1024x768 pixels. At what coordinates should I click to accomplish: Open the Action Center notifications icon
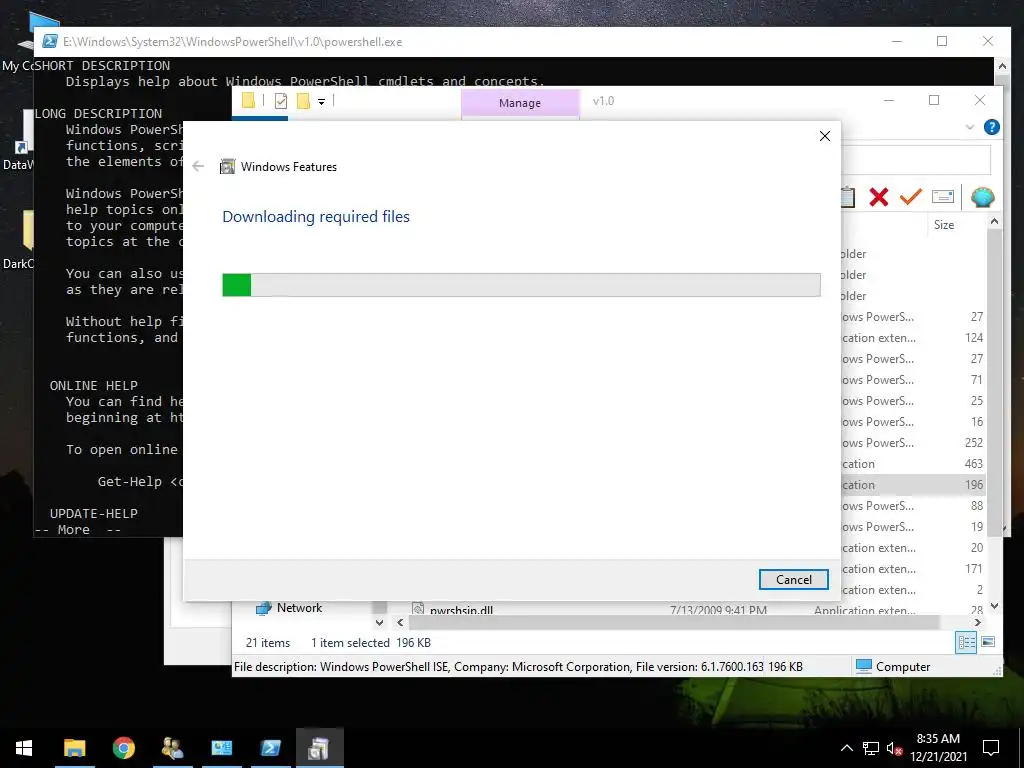coord(991,748)
